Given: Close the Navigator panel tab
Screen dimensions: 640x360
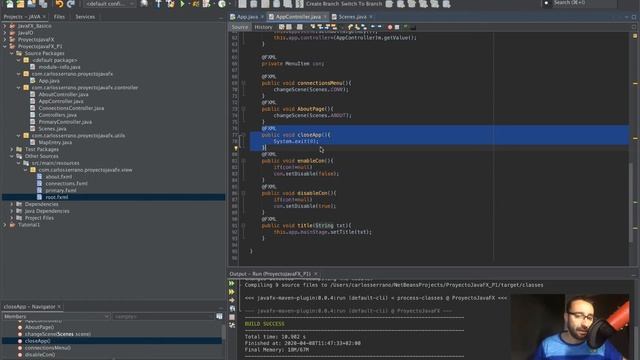Looking at the screenshot, I should pos(59,307).
